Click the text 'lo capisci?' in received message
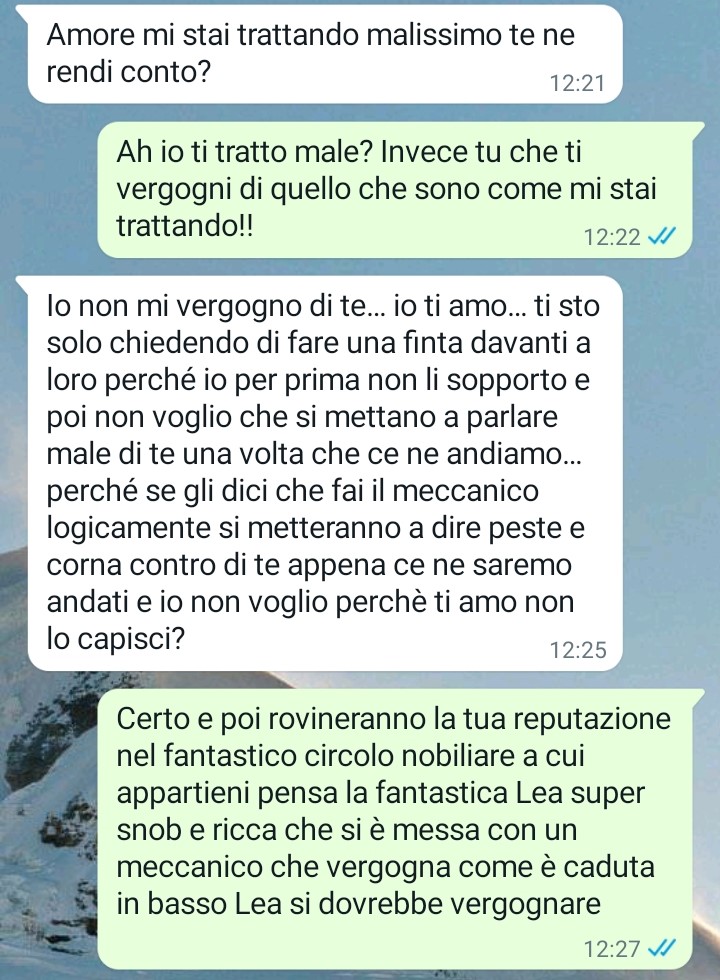Image resolution: width=720 pixels, height=980 pixels. (x=116, y=639)
